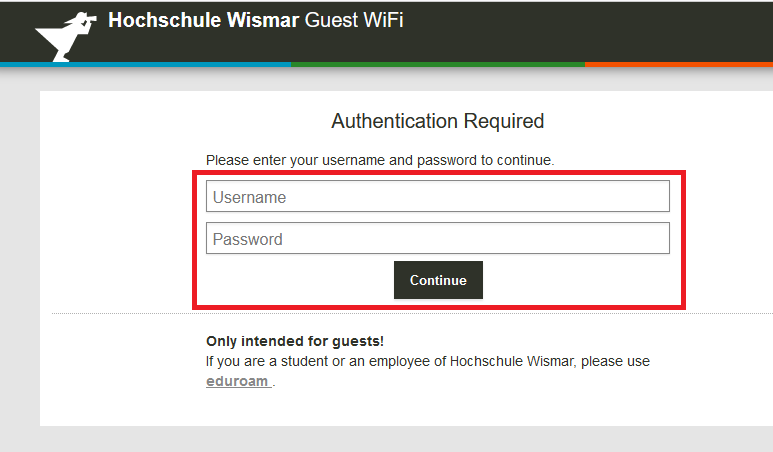
Task: Click the Password placeholder text
Action: tap(247, 239)
